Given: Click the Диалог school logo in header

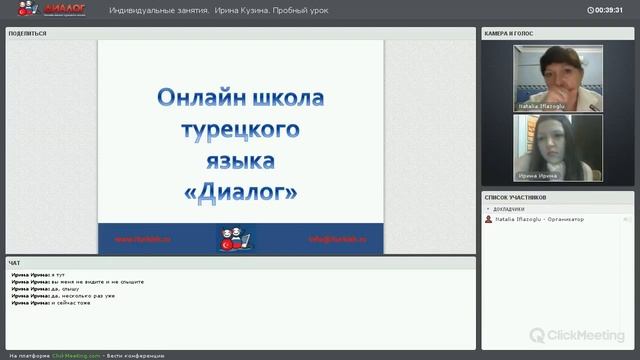Looking at the screenshot, I should pos(51,9).
